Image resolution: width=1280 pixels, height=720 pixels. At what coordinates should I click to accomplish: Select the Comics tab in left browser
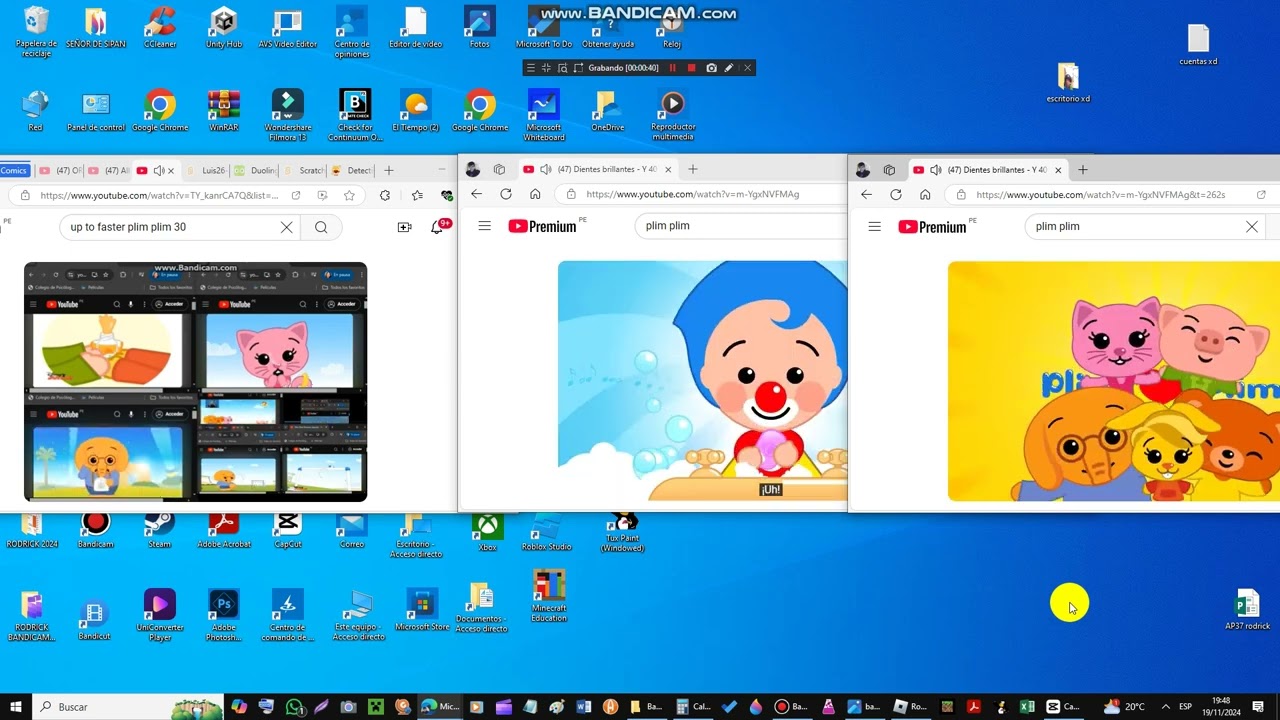tap(15, 171)
